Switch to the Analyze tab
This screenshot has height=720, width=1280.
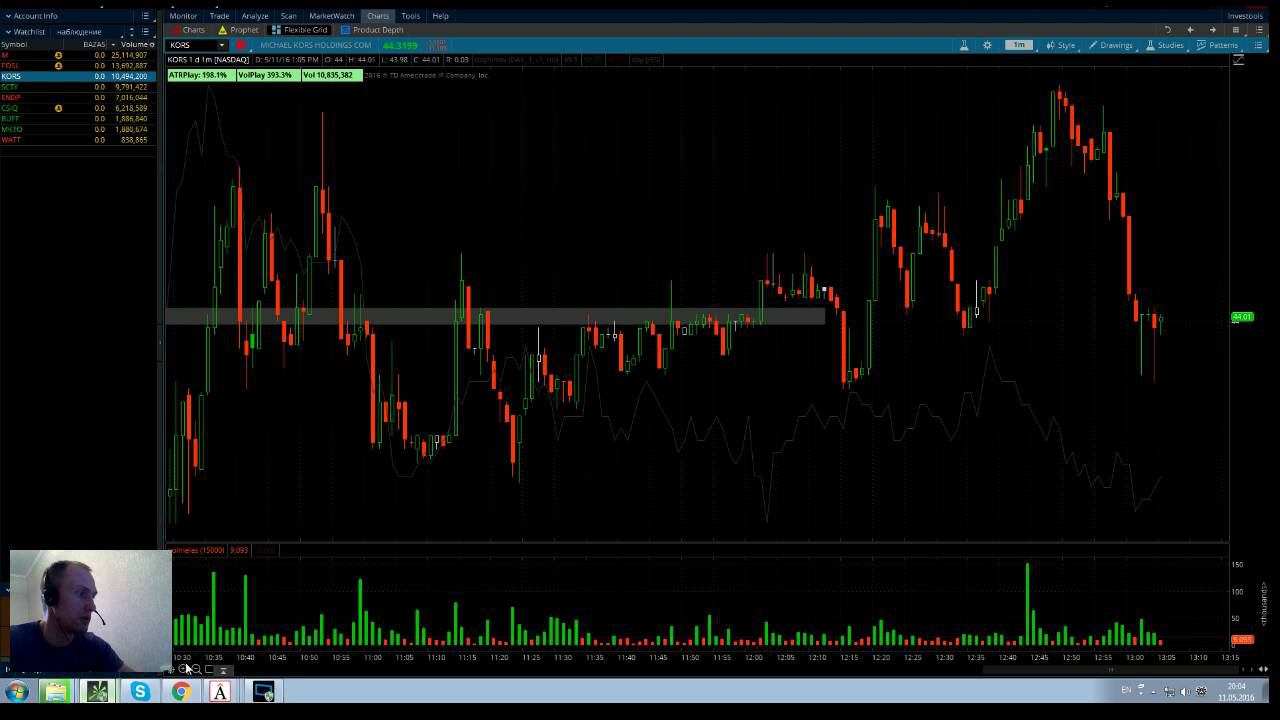(x=255, y=16)
